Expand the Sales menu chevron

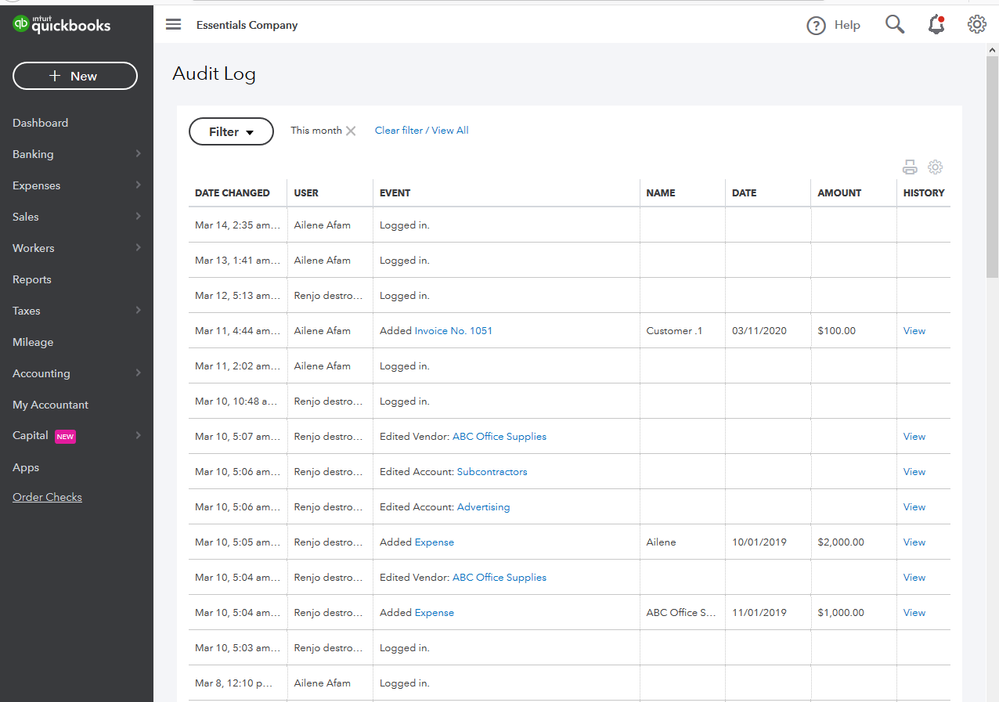pos(138,216)
